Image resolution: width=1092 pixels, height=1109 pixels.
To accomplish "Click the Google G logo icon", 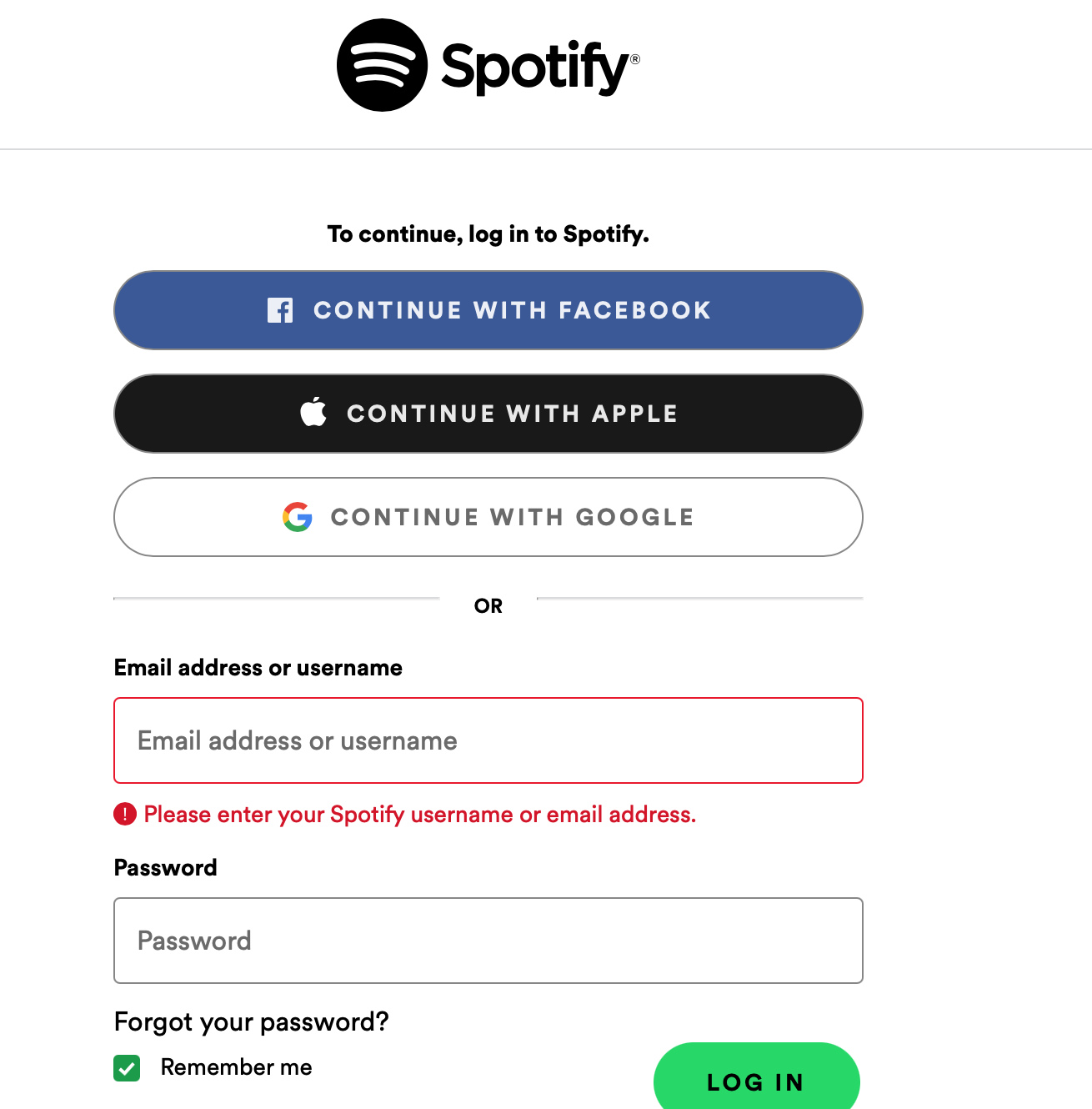I will pos(298,517).
